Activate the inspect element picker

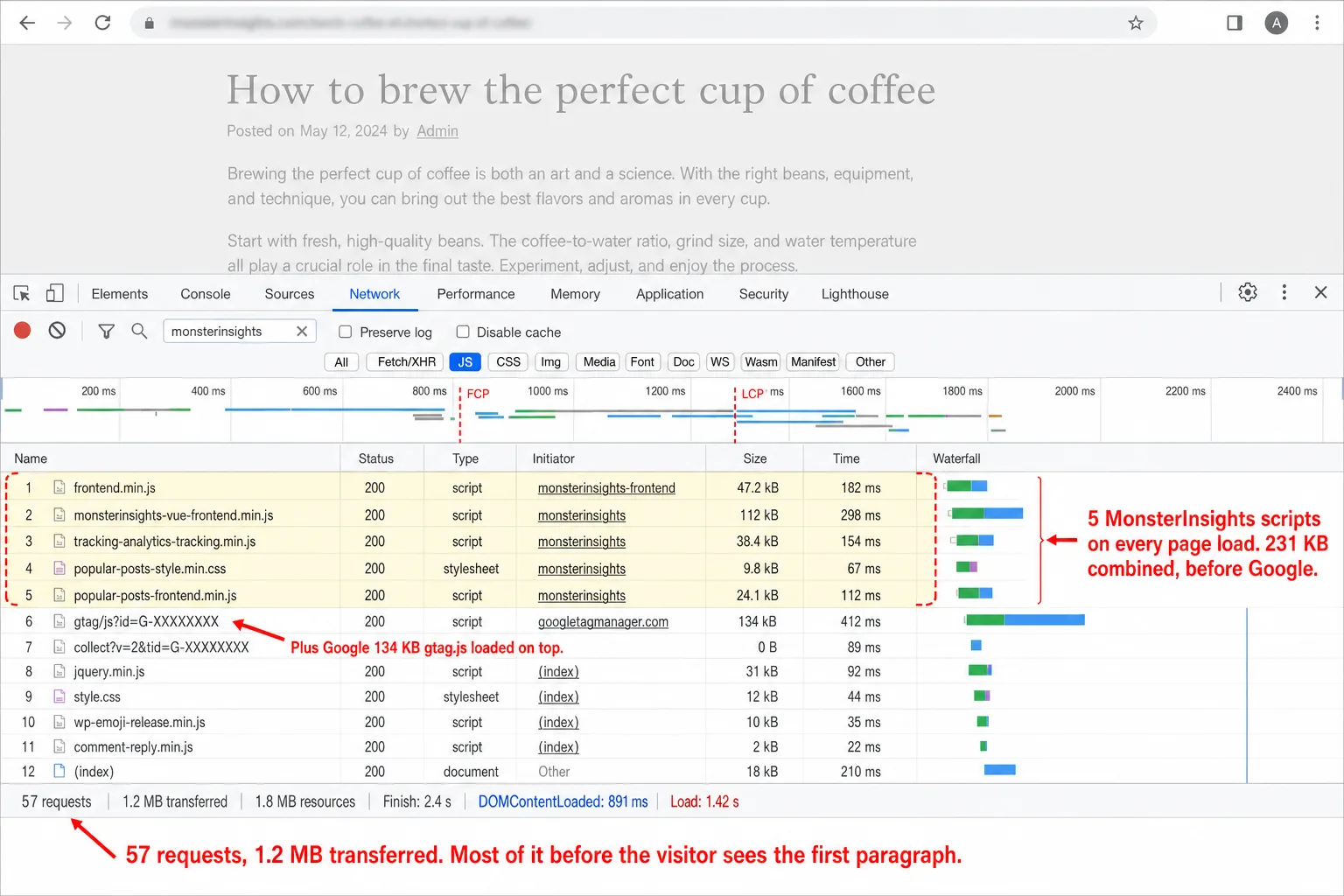[x=22, y=293]
